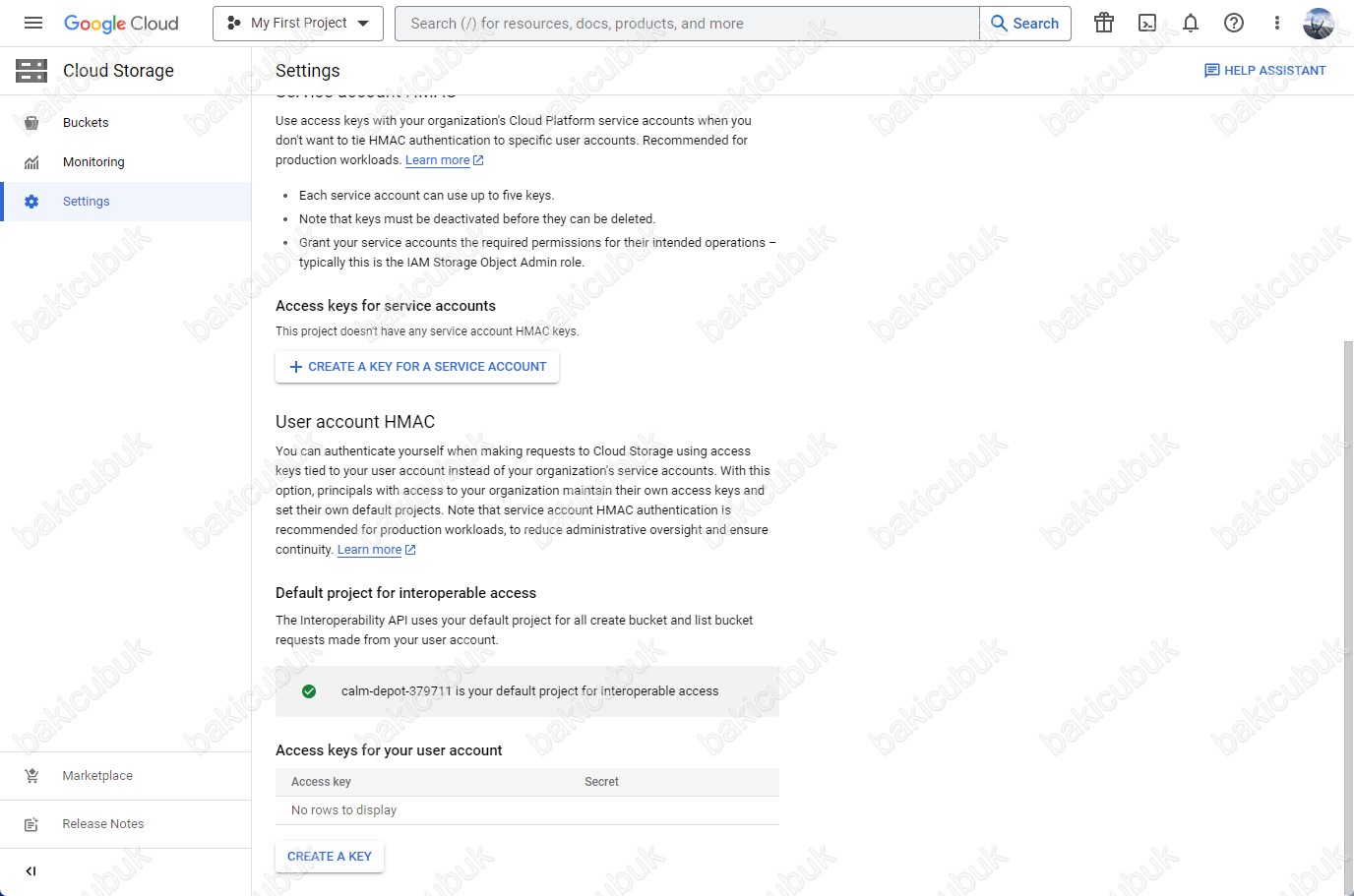The width and height of the screenshot is (1354, 896).
Task: Click the Secret column header
Action: (x=601, y=782)
